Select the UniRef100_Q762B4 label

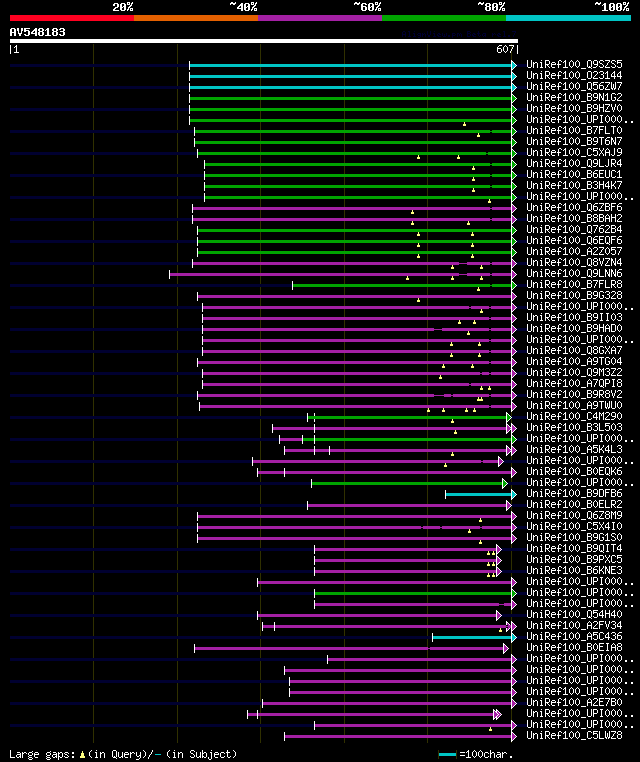tap(574, 229)
